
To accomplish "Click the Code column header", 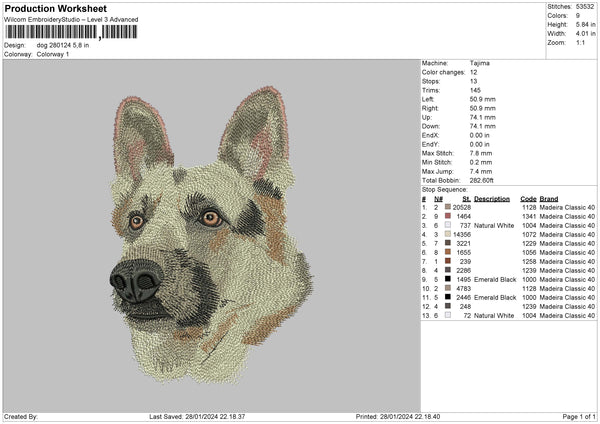I will 529,198.
